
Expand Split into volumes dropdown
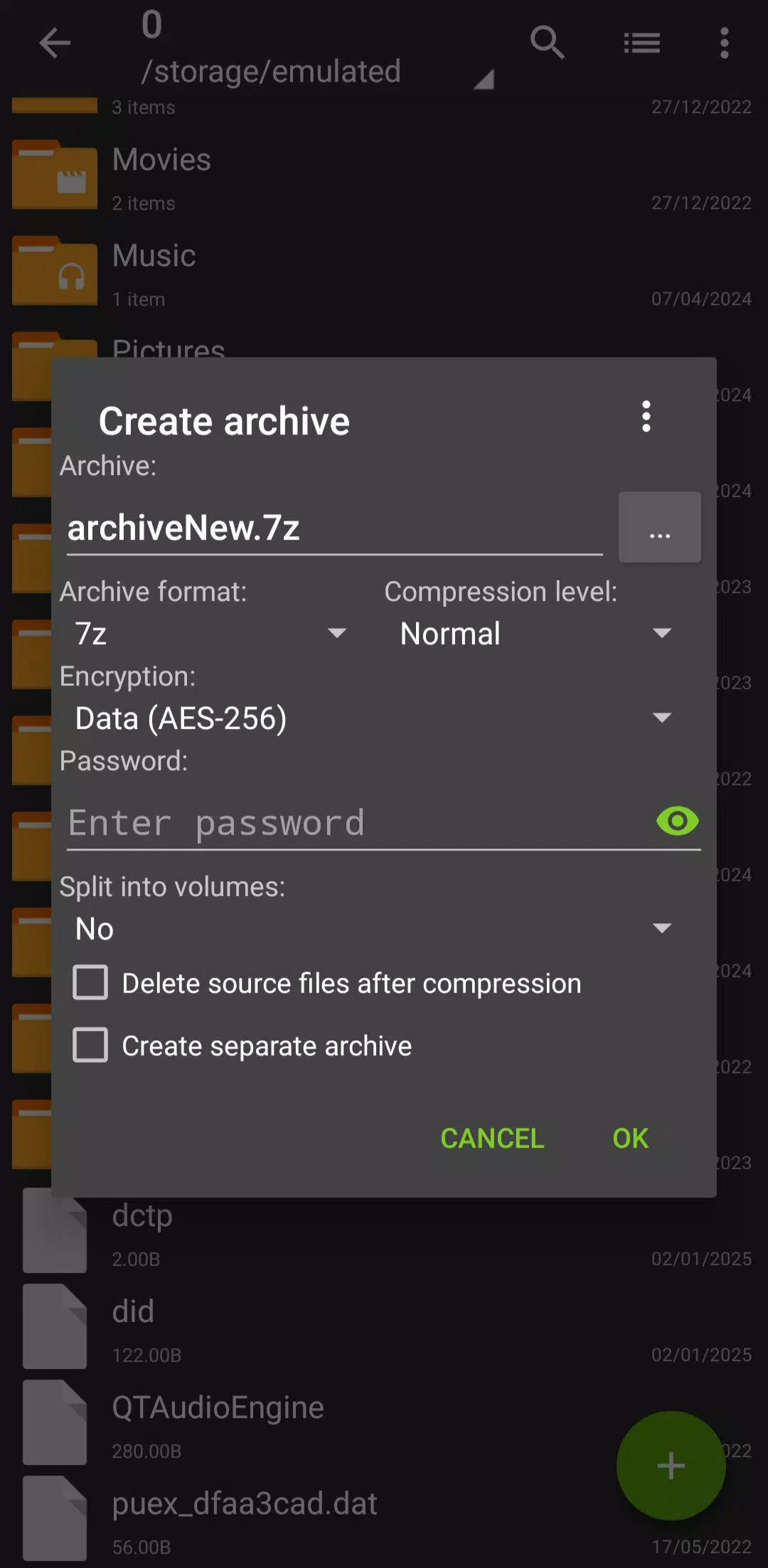(x=373, y=929)
